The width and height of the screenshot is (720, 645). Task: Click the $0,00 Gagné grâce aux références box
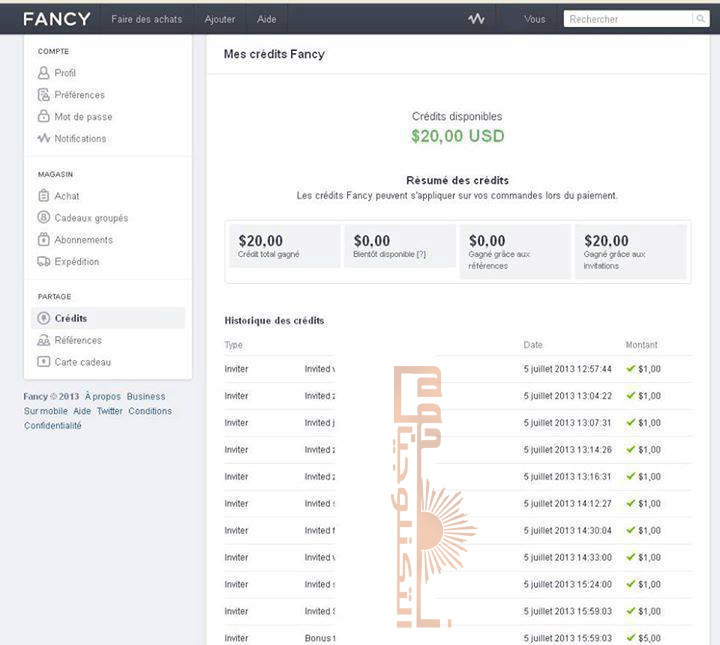tap(515, 251)
